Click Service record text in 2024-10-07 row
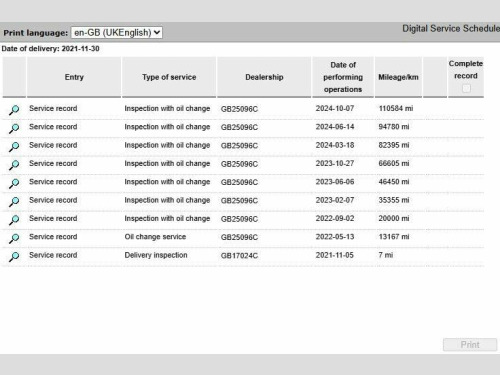This screenshot has width=500, height=375. (53, 108)
